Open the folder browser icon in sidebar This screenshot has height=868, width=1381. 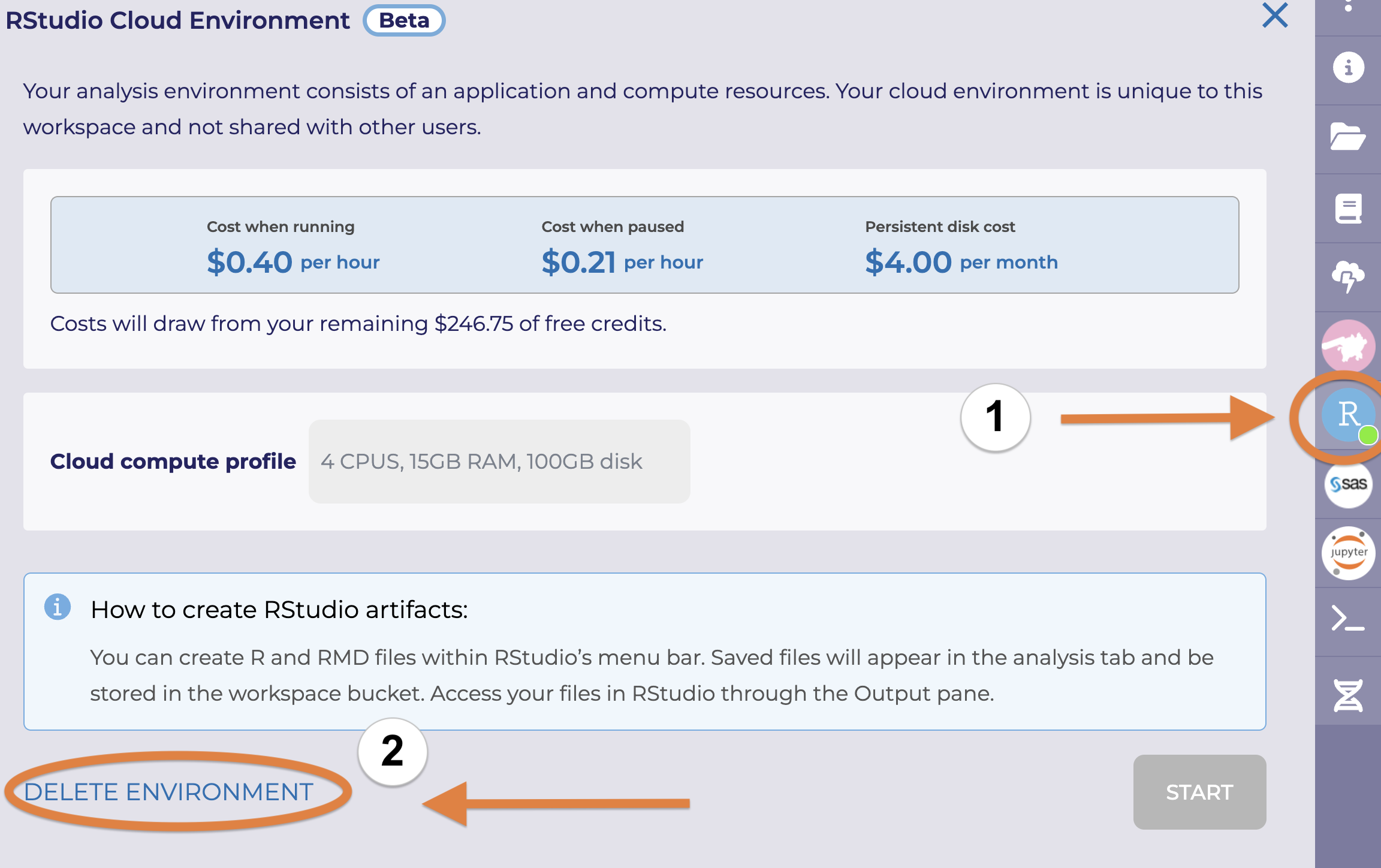coord(1347,137)
